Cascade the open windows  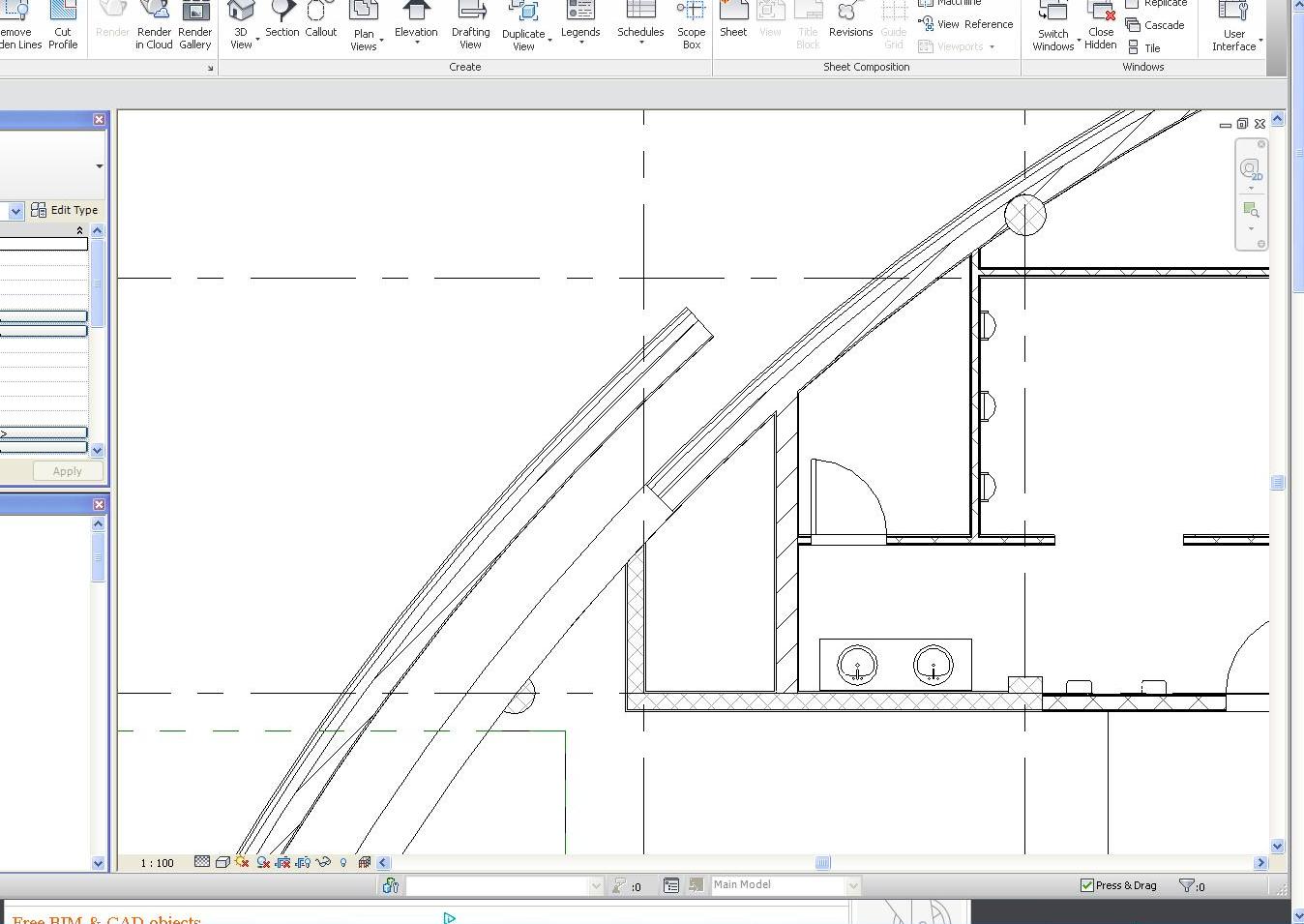(x=1156, y=25)
